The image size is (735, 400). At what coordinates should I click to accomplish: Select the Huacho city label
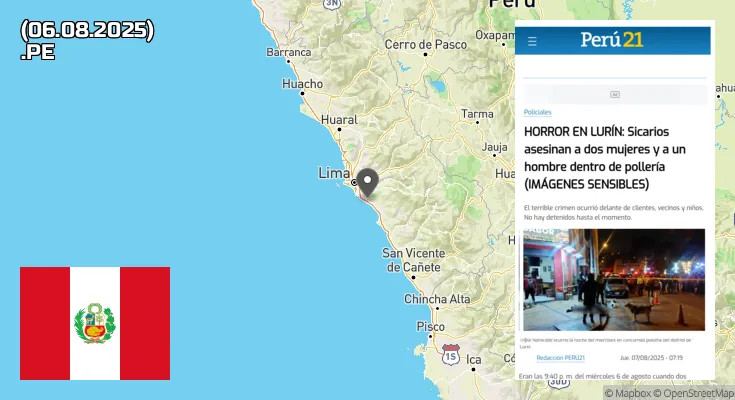pos(302,84)
